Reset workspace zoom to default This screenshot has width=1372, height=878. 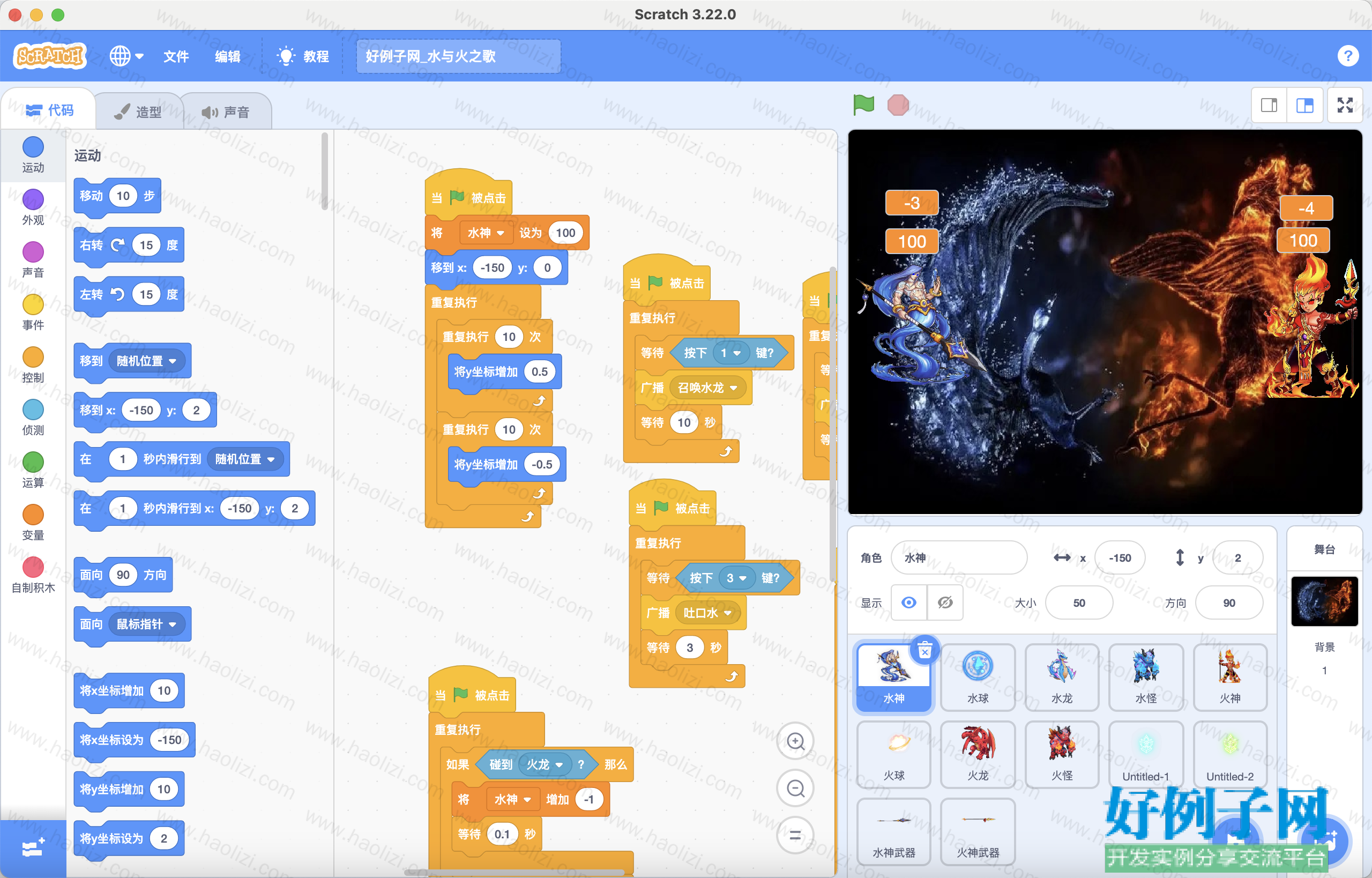click(796, 836)
